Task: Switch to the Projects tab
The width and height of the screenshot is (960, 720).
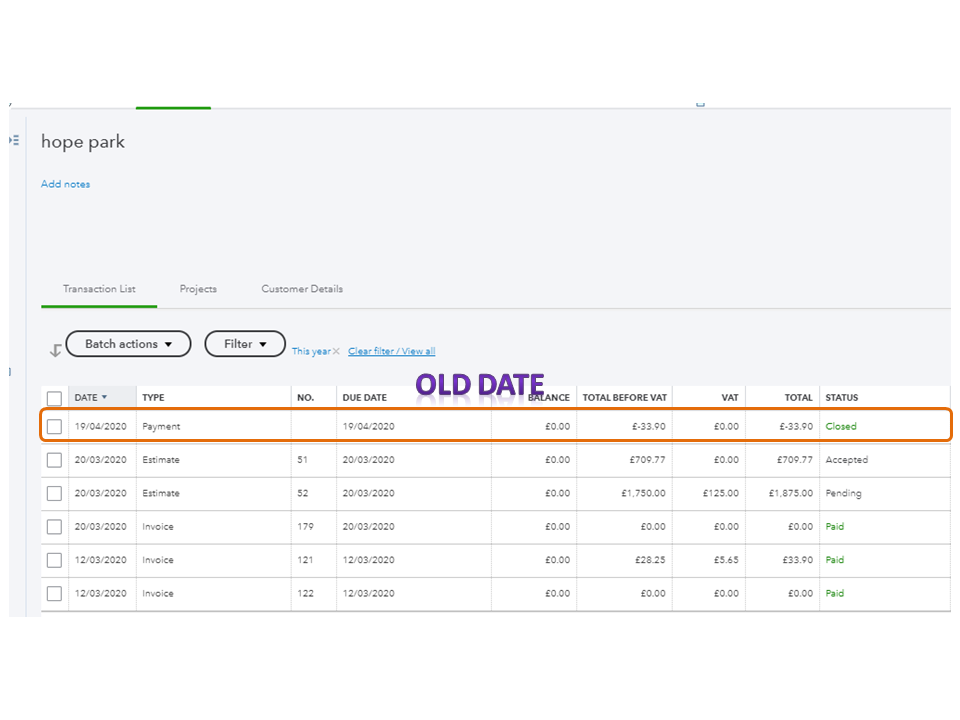Action: pos(198,289)
